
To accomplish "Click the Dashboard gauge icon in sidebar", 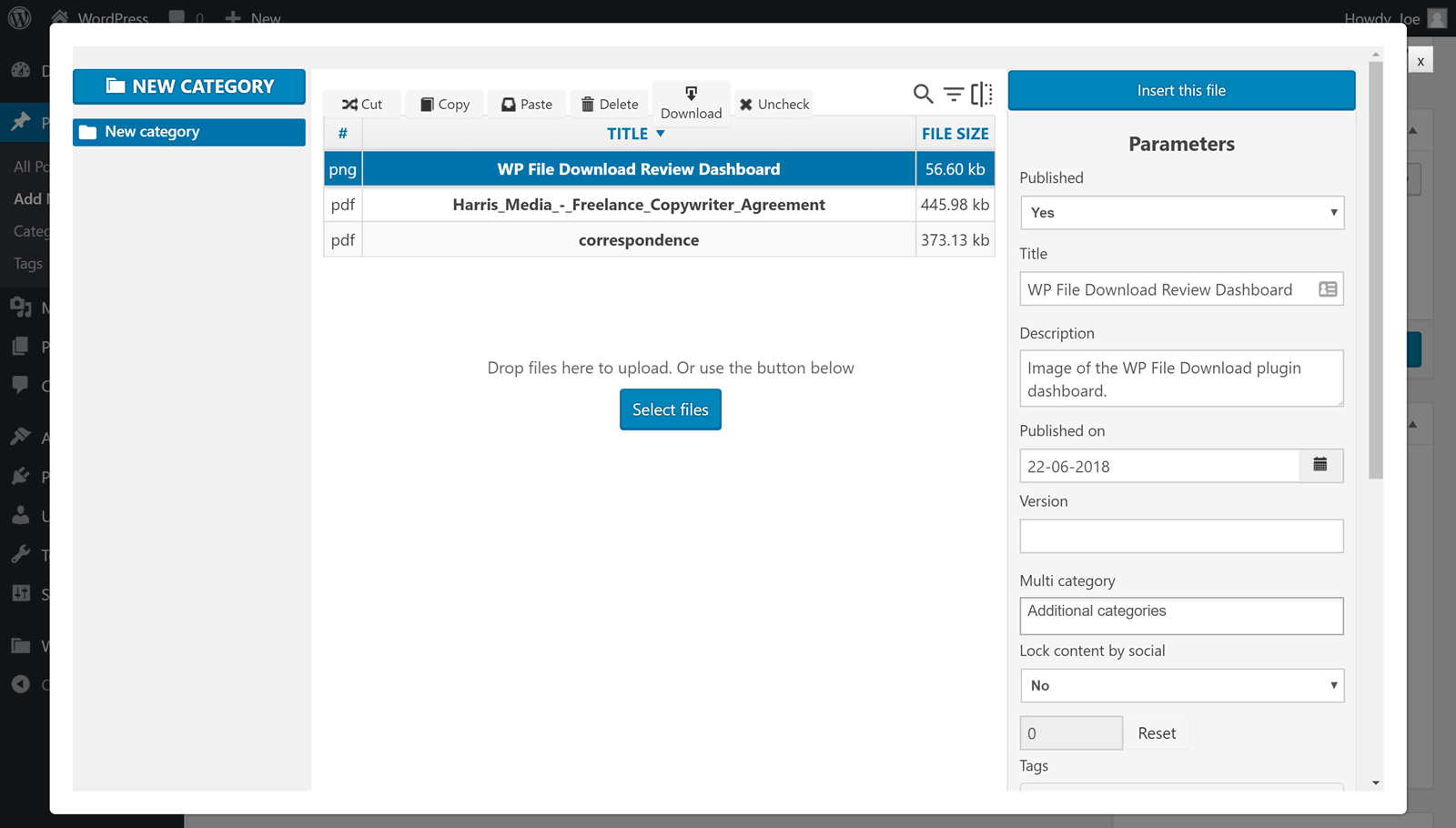I will [x=21, y=70].
